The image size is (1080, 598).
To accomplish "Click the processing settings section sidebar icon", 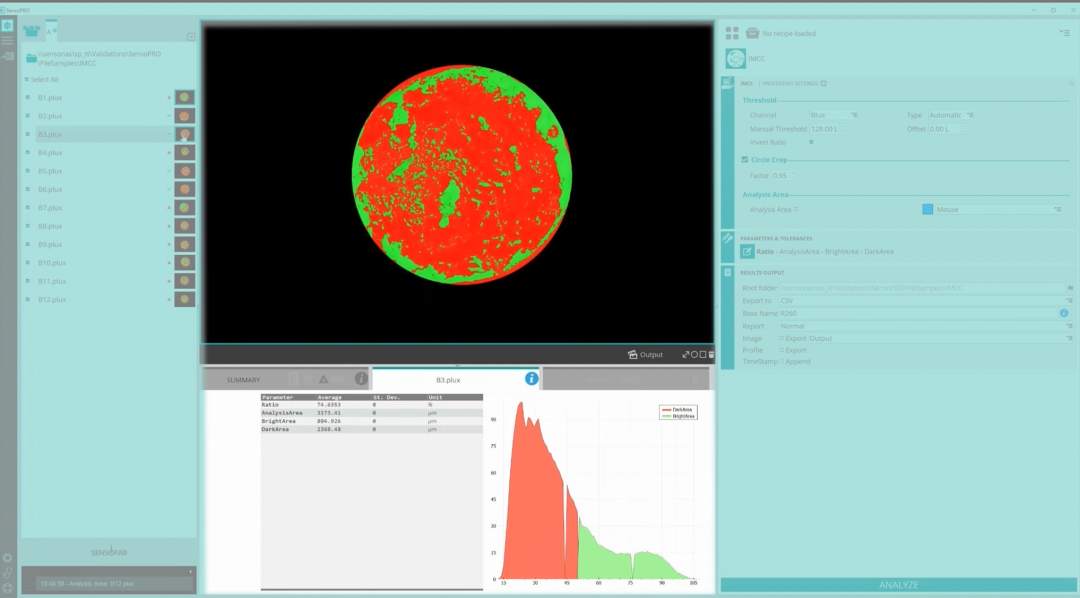I will coord(727,83).
